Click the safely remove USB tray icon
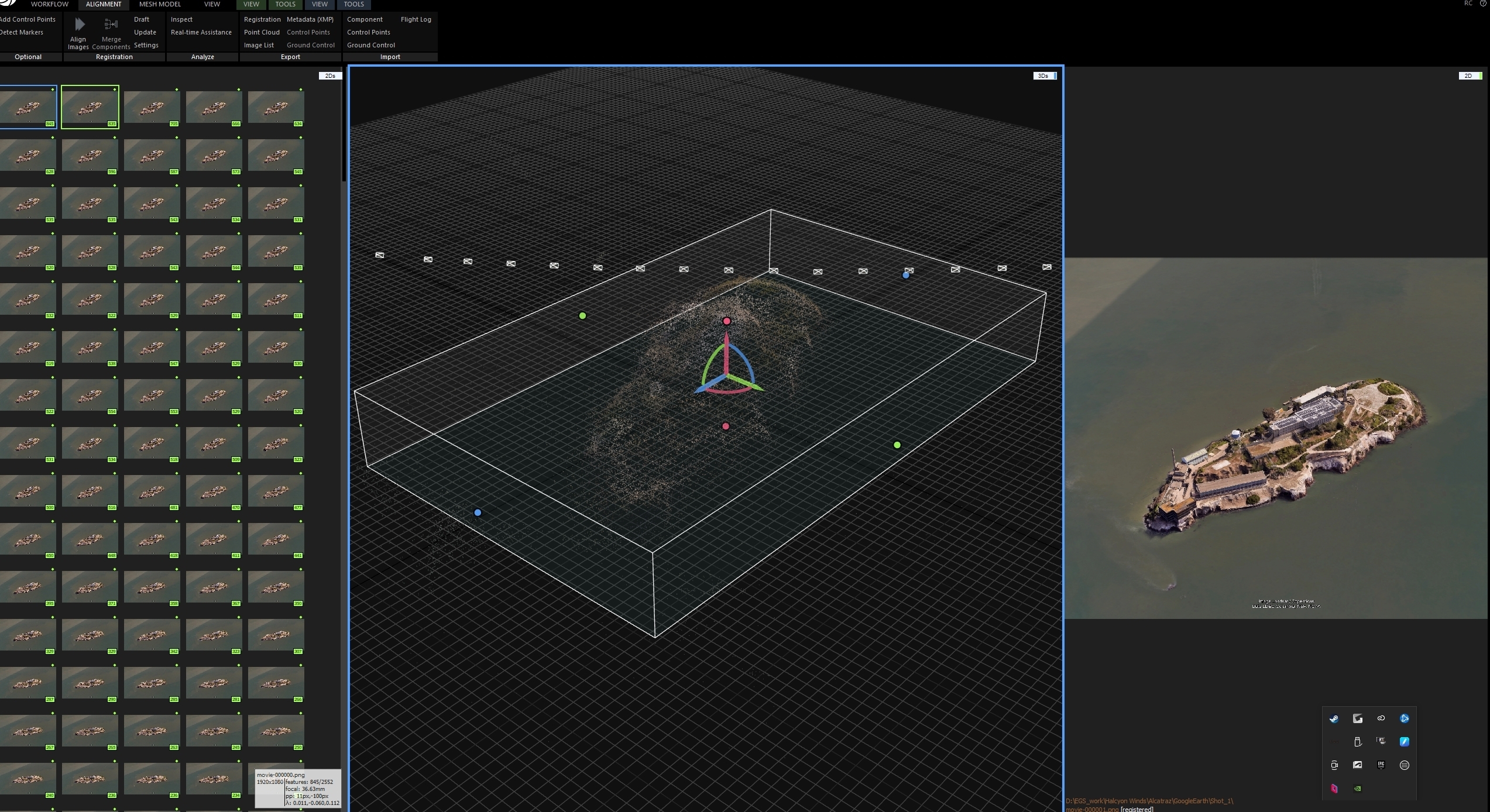This screenshot has height=812, width=1490. click(1358, 742)
